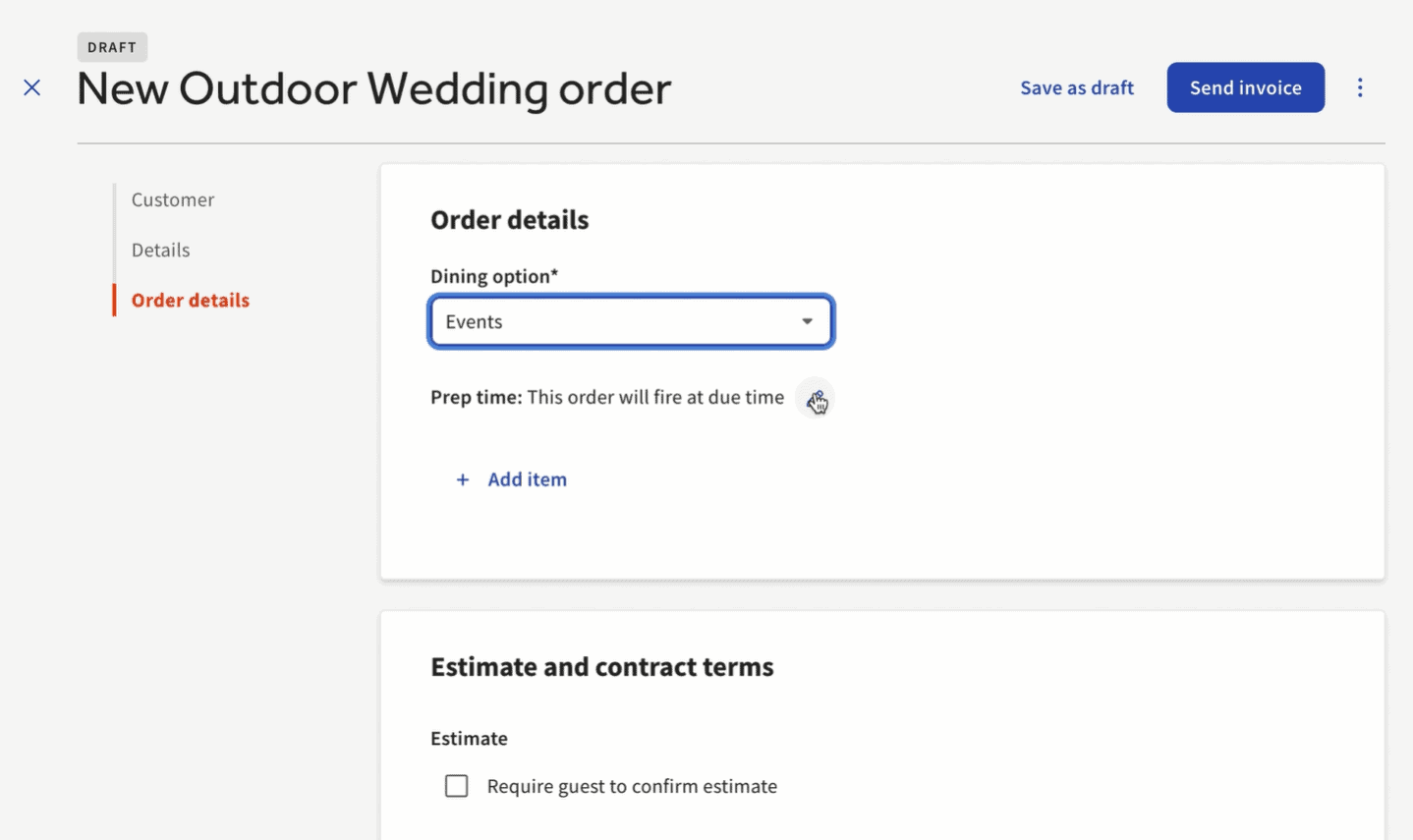Close the new order form with X icon
This screenshot has height=840, width=1413.
coord(32,87)
